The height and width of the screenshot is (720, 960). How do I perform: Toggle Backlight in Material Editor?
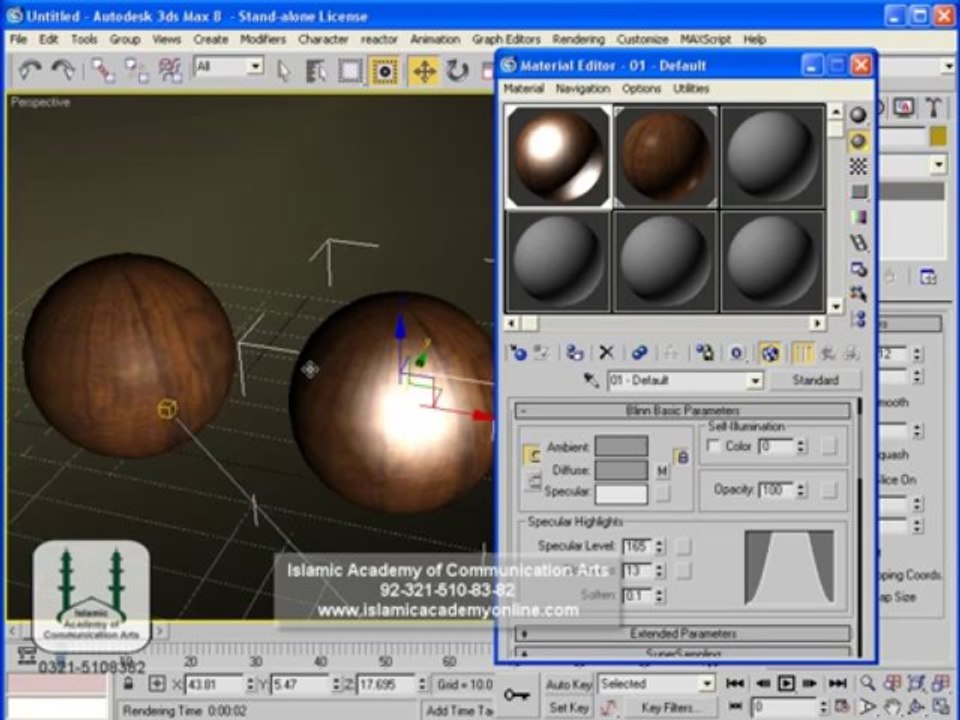(858, 141)
